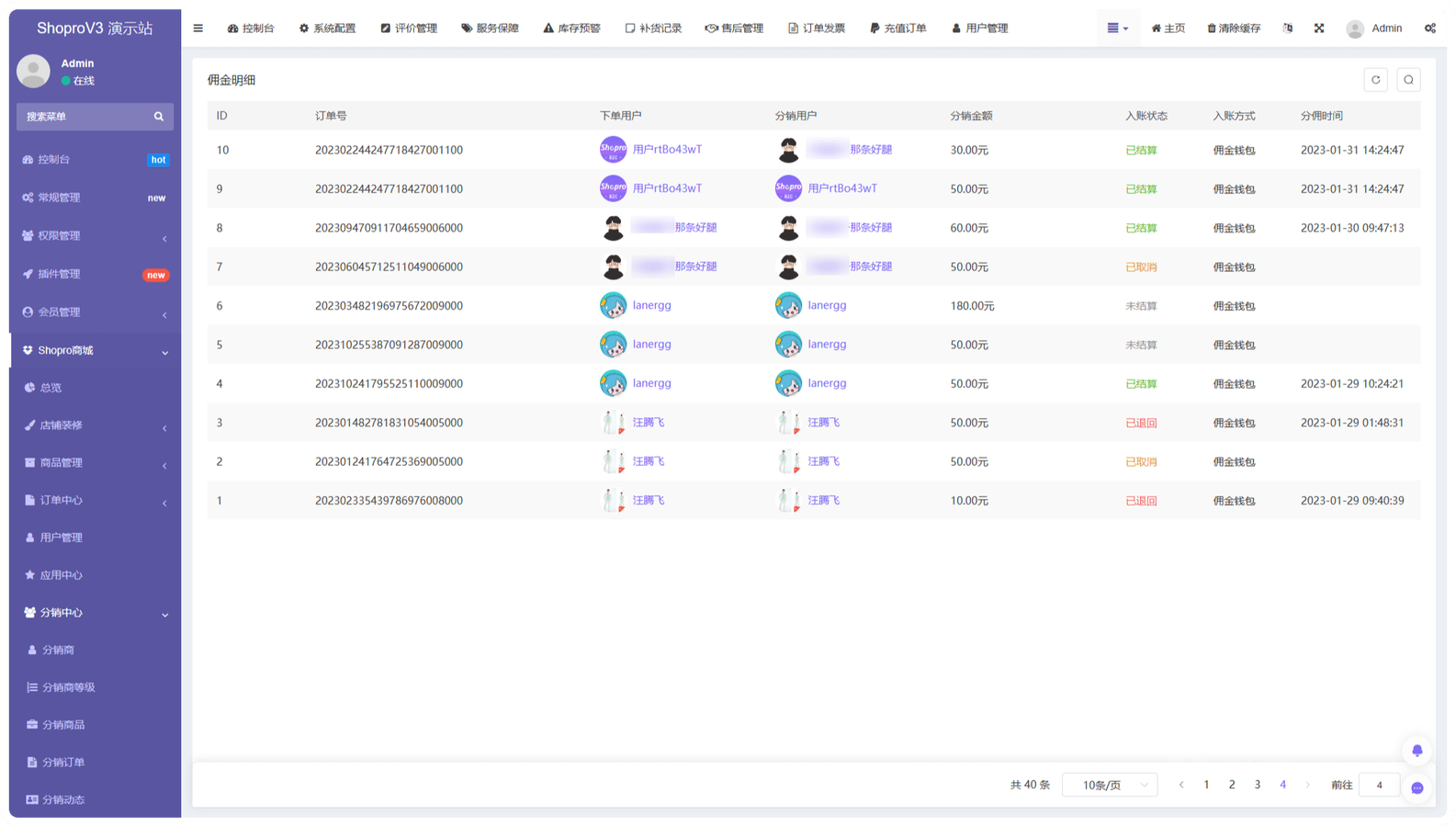The height and width of the screenshot is (827, 1456).
Task: Open the 10条/页 page size dropdown
Action: 1110,785
